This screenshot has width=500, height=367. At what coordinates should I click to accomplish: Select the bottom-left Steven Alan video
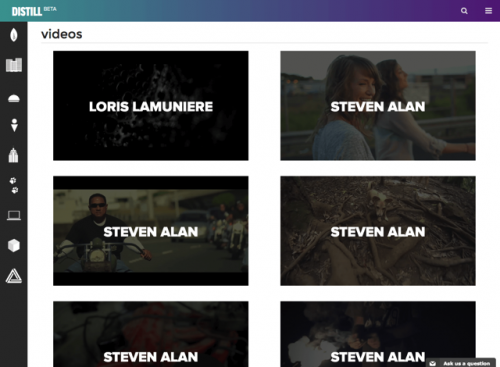coord(151,334)
